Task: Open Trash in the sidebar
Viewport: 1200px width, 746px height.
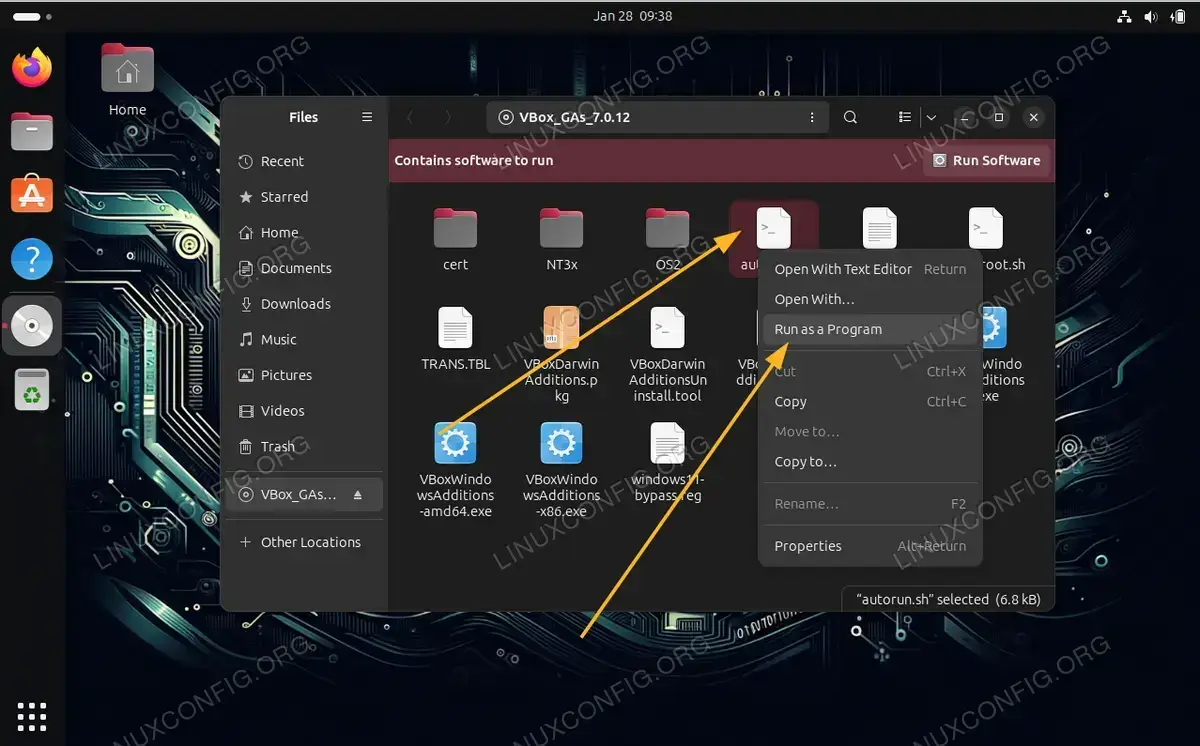Action: 305,446
